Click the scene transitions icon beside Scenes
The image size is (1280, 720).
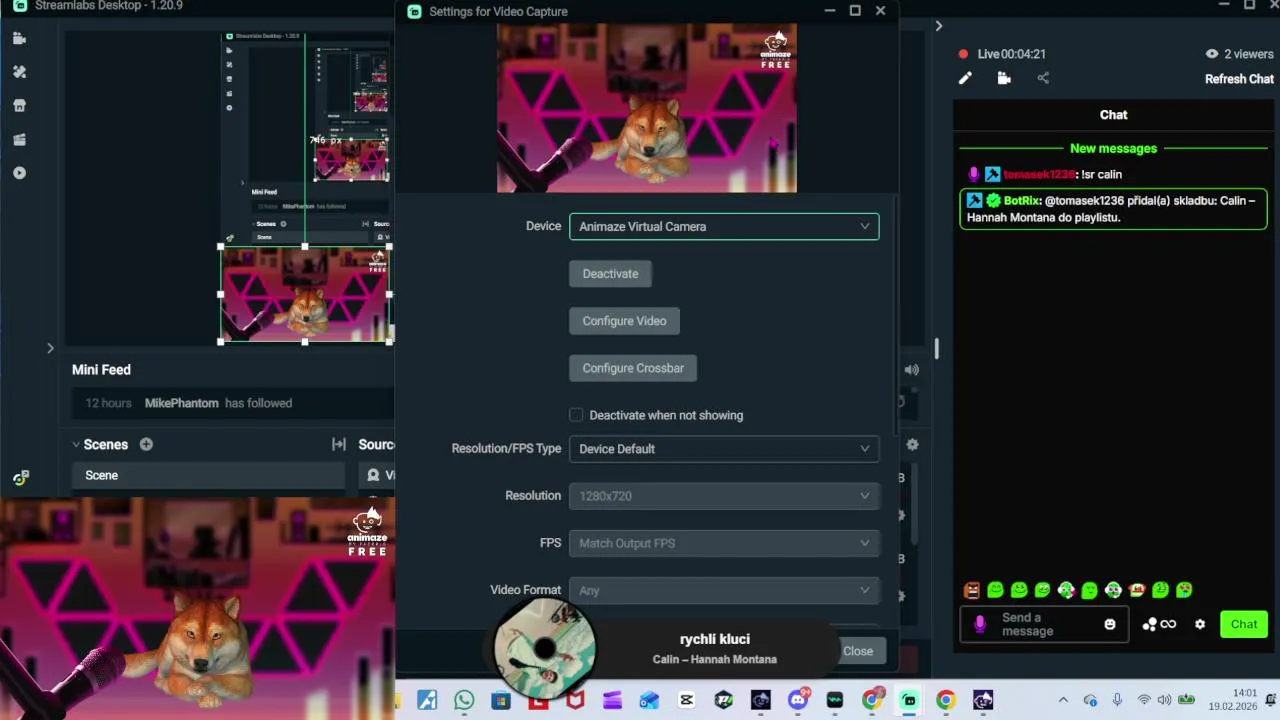point(339,444)
